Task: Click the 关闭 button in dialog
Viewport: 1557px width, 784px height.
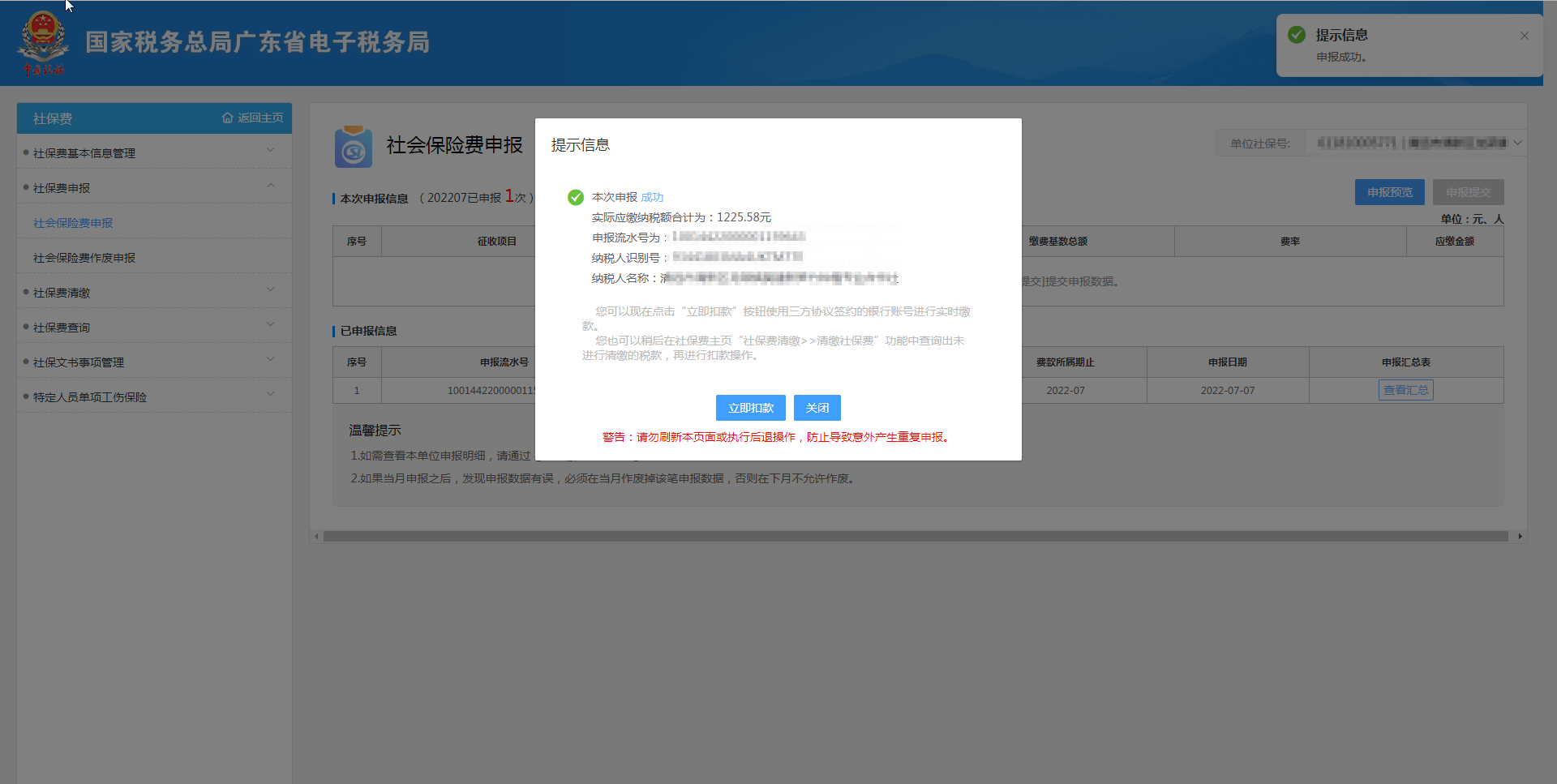Action: pos(817,408)
